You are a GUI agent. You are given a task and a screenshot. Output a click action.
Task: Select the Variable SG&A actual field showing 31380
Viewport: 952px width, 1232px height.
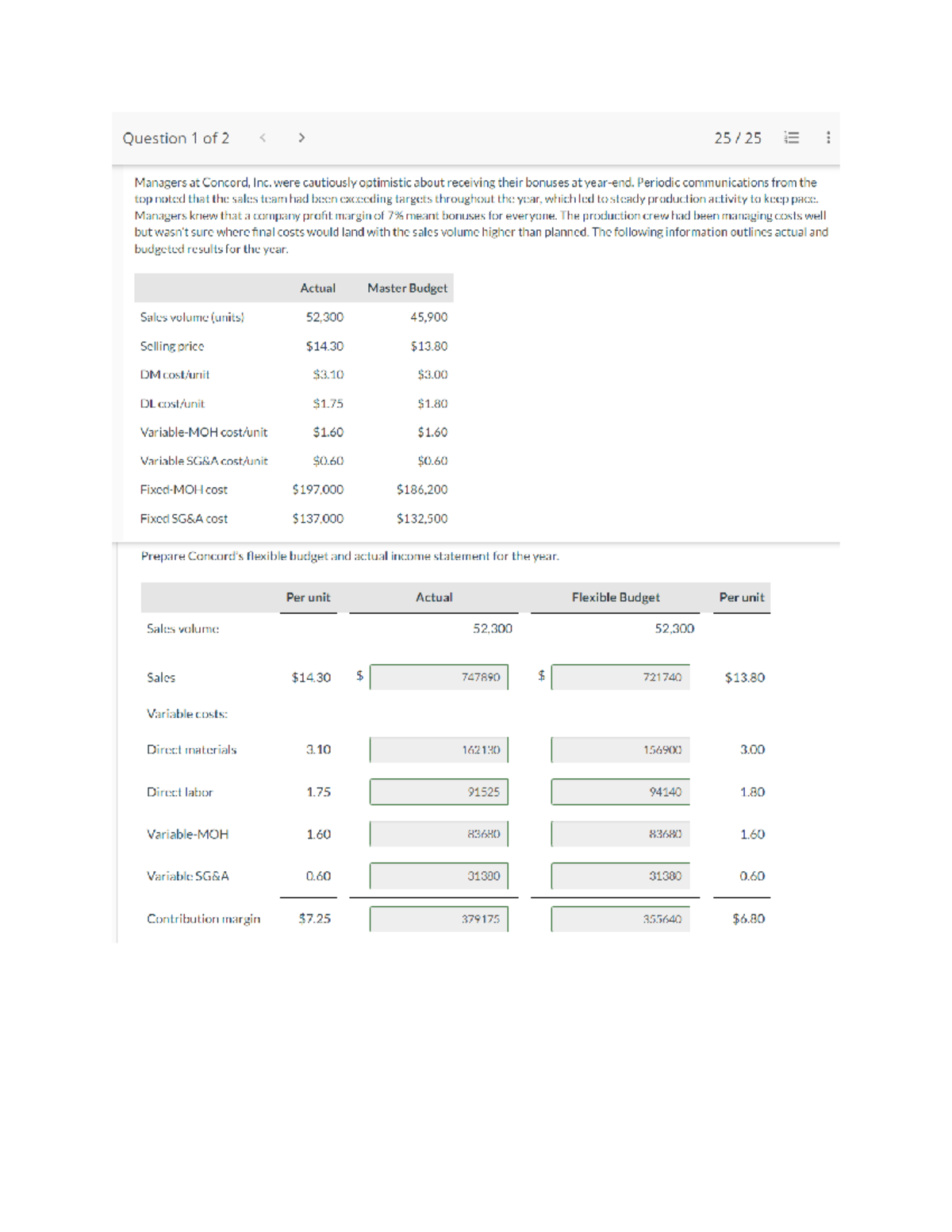(440, 876)
